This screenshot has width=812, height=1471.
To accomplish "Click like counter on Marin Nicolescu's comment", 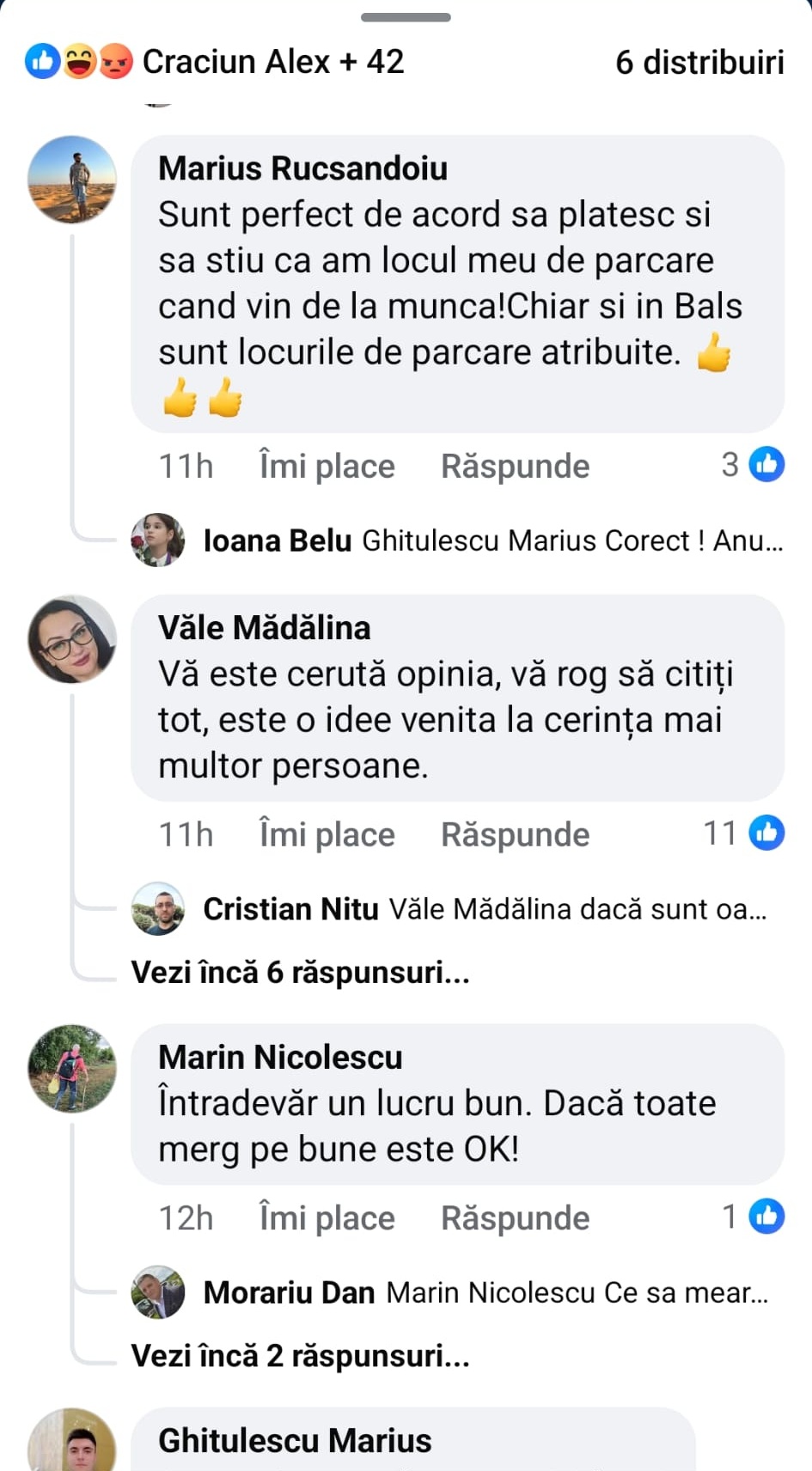I will tap(753, 1217).
